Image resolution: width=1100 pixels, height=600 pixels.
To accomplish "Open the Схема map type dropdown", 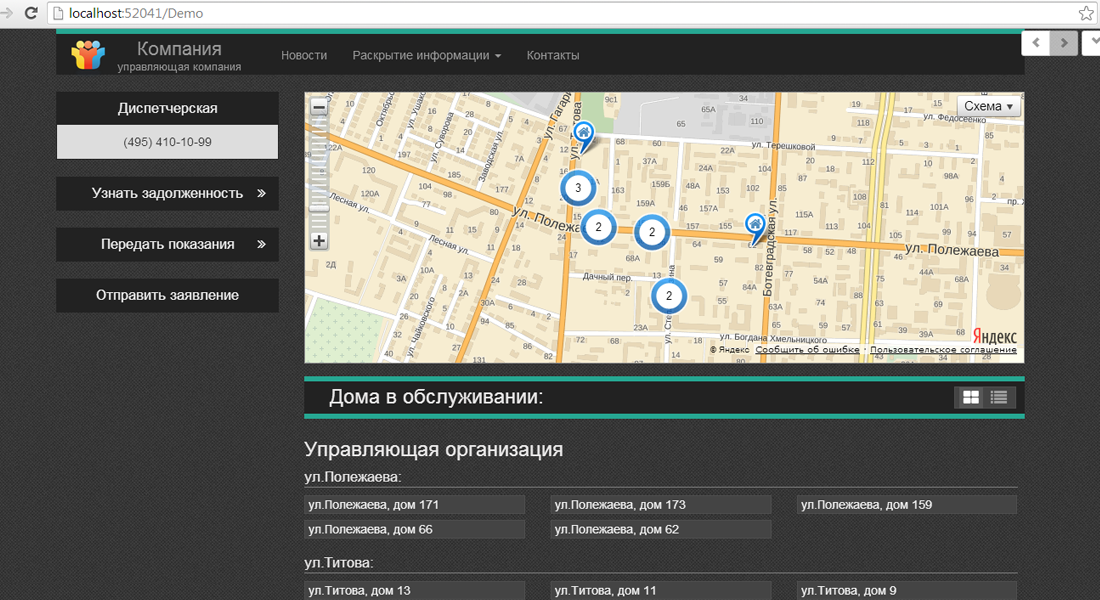I will pyautogui.click(x=988, y=106).
